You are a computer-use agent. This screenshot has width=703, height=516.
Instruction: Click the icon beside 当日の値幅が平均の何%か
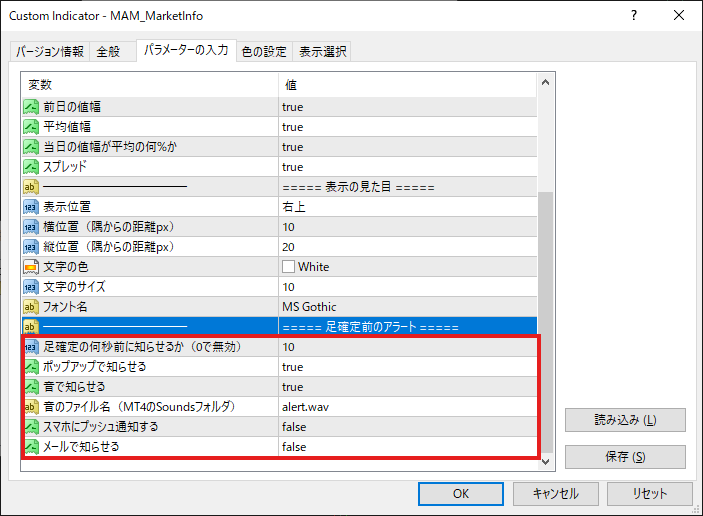31,147
